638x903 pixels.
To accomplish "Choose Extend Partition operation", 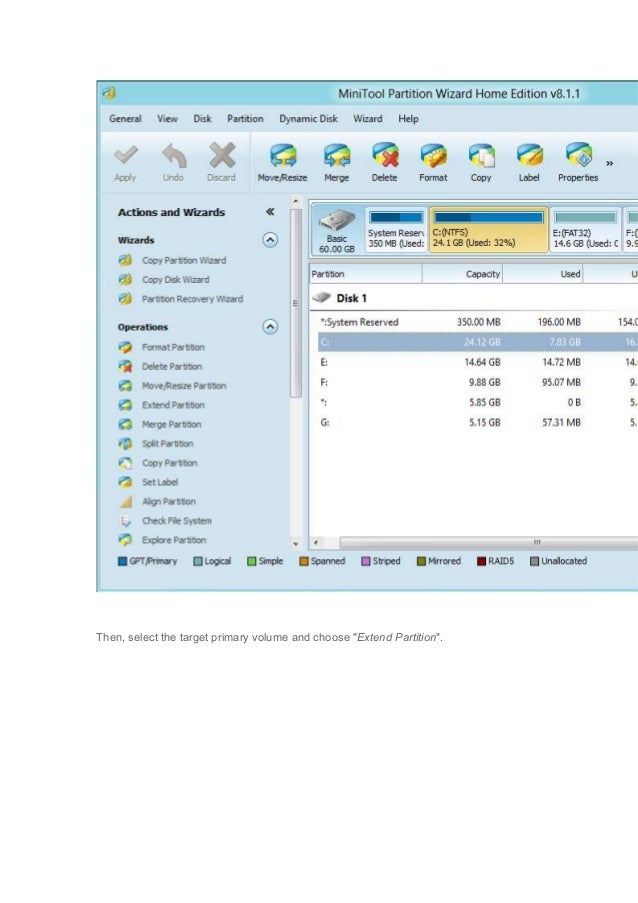I will [173, 405].
